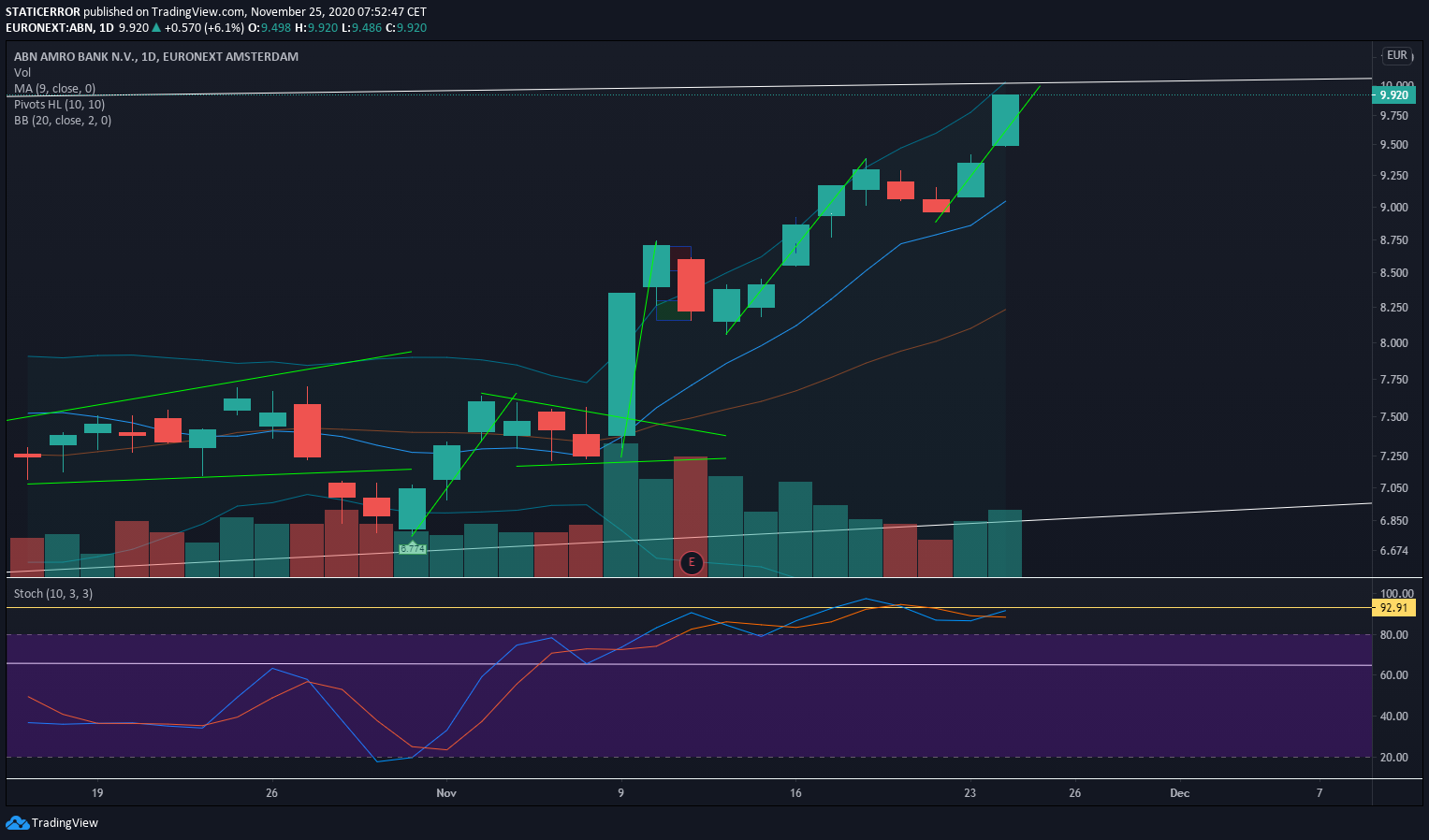Screen dimensions: 1429x840
Task: Click the 9.000 price axis label
Action: (x=1394, y=208)
